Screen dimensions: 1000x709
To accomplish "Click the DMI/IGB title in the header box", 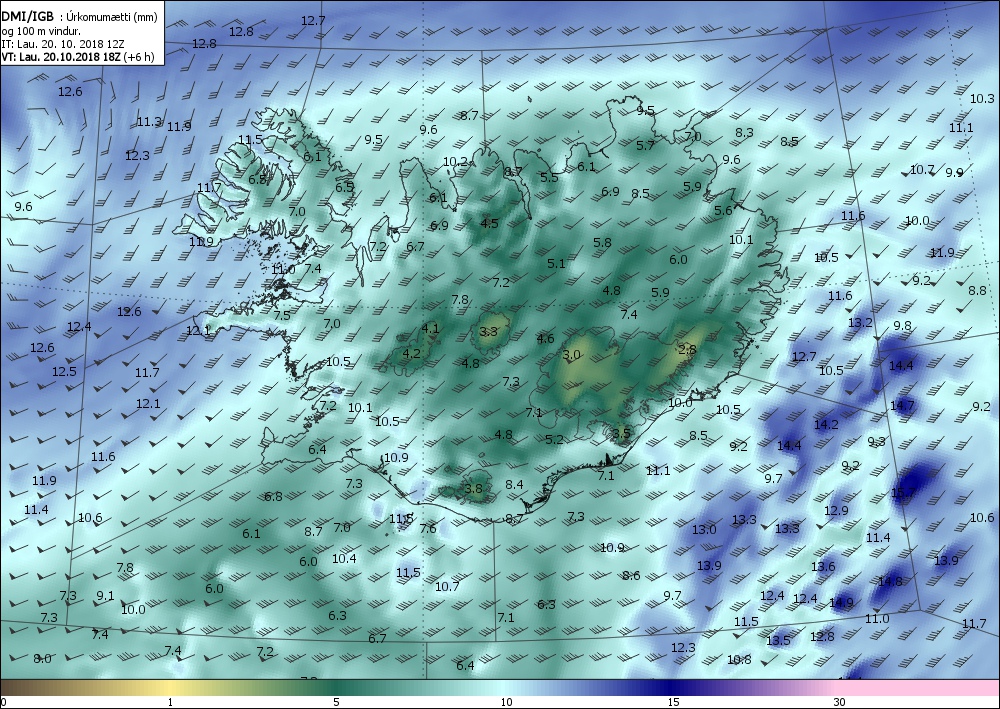I will click(x=28, y=17).
